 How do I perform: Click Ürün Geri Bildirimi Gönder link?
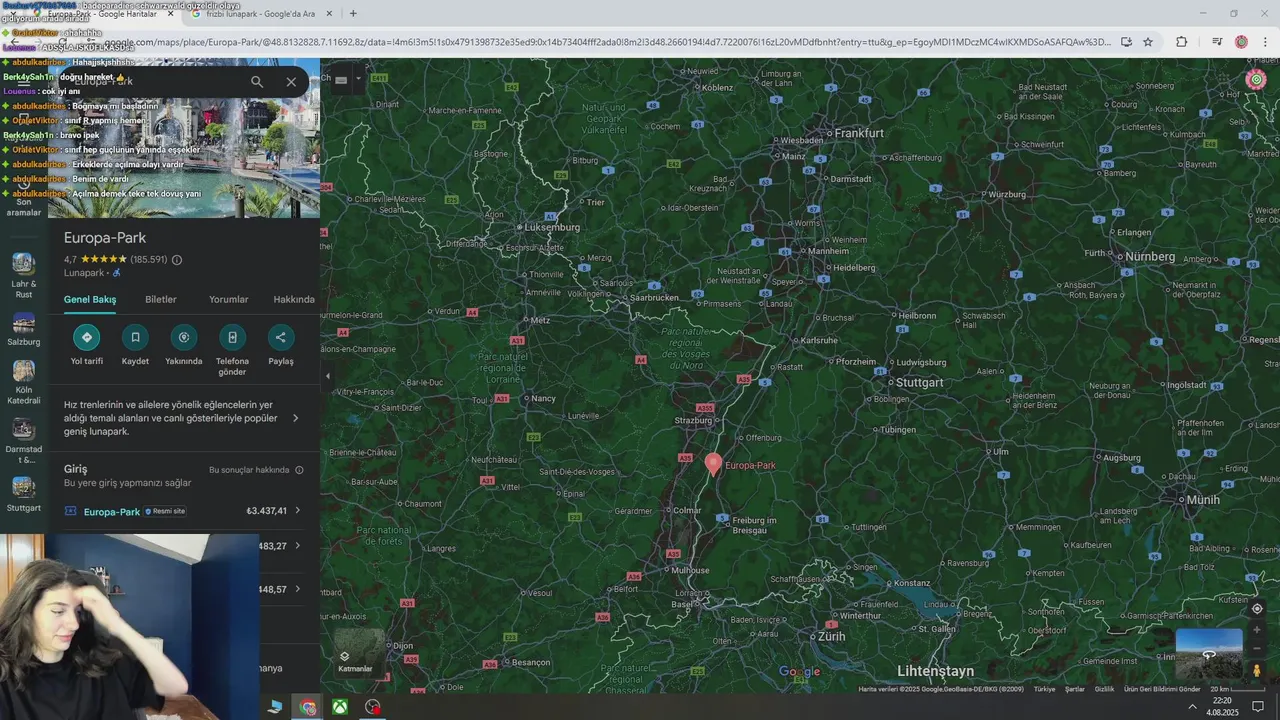pyautogui.click(x=1162, y=689)
